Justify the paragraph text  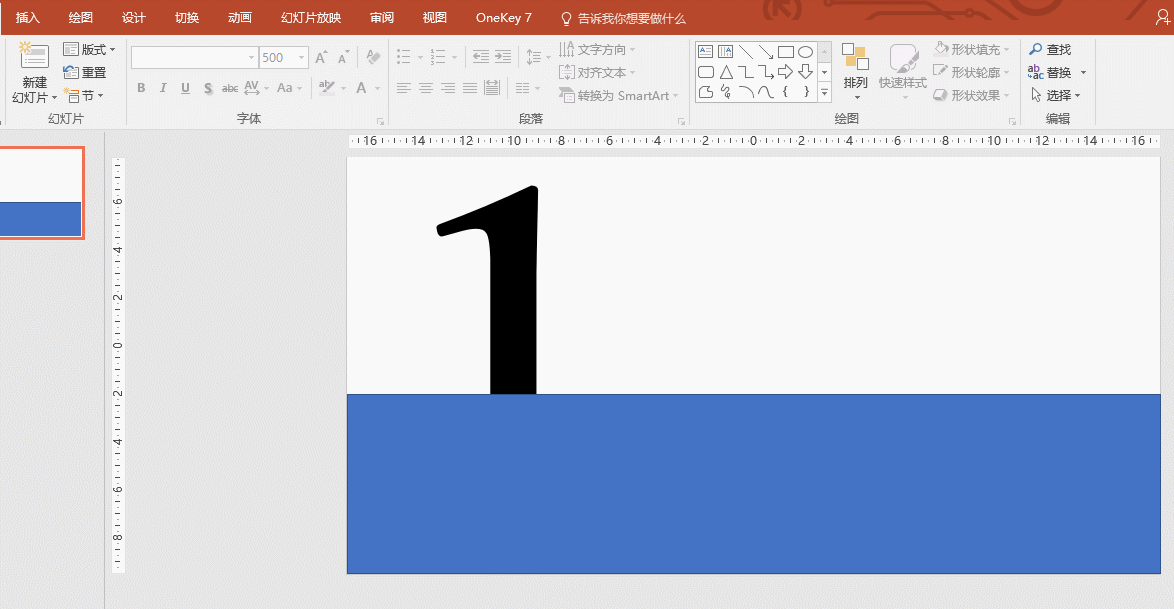469,88
